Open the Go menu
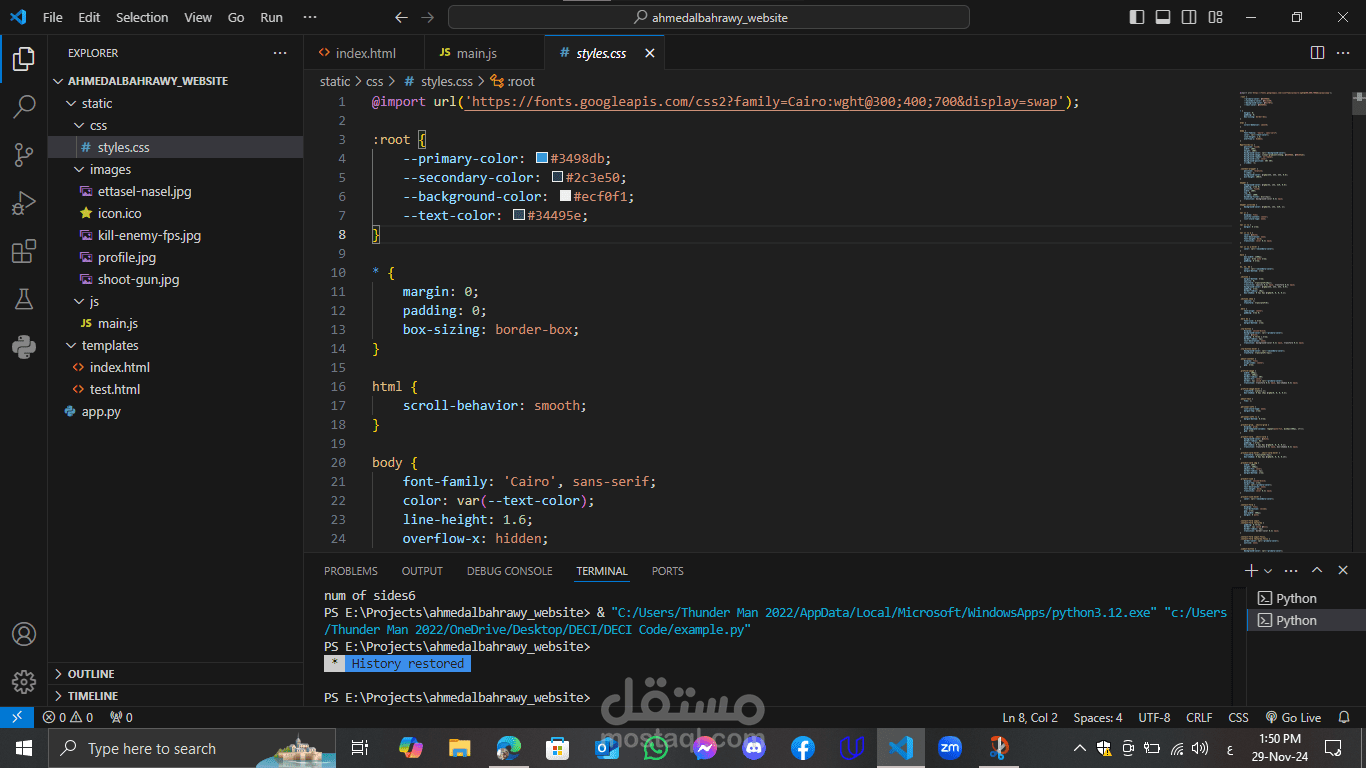 pos(236,17)
